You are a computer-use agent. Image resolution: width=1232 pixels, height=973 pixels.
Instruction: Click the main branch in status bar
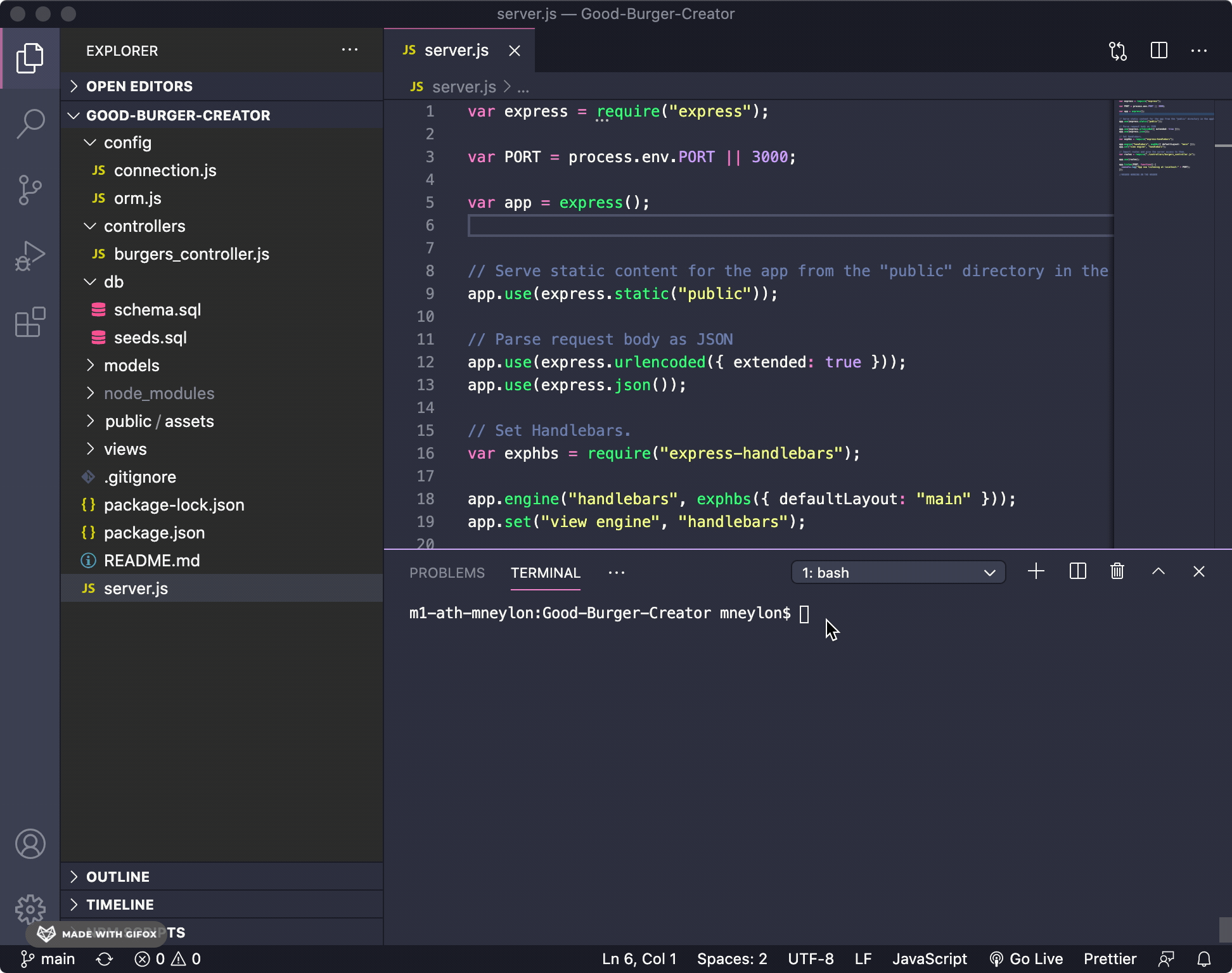[48, 959]
